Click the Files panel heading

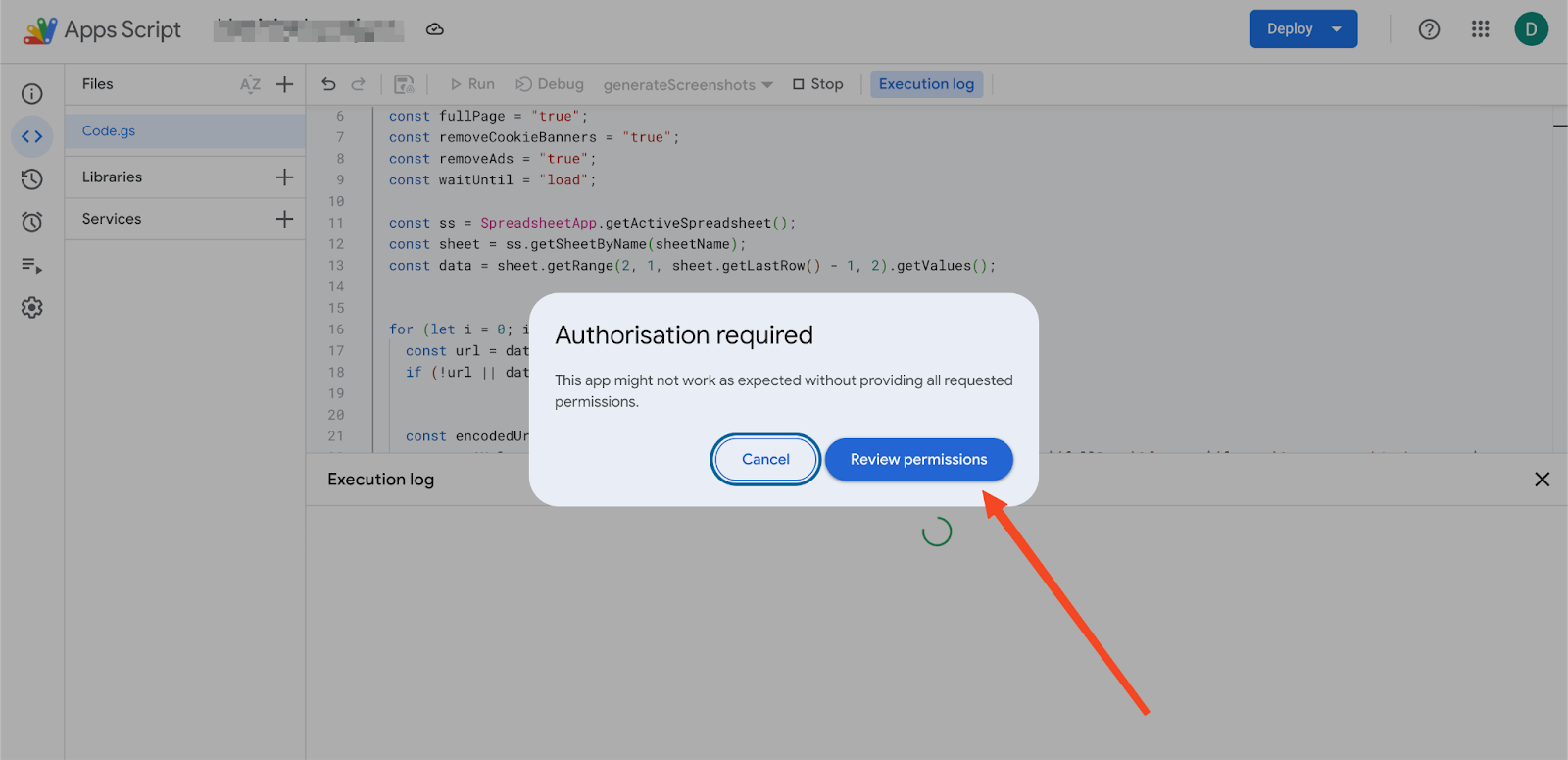(x=97, y=84)
